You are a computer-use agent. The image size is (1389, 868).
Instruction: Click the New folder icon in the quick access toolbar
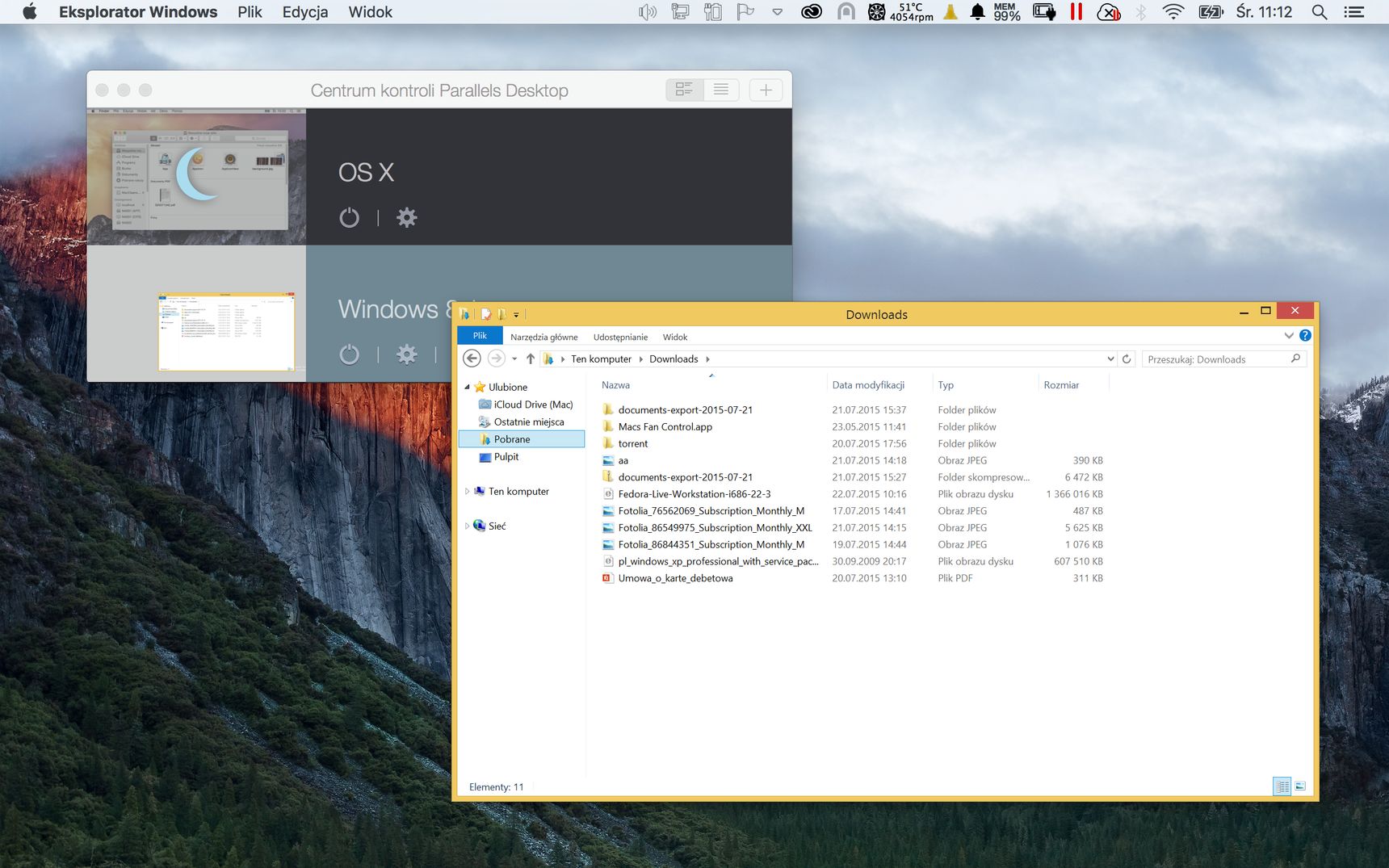click(x=501, y=314)
